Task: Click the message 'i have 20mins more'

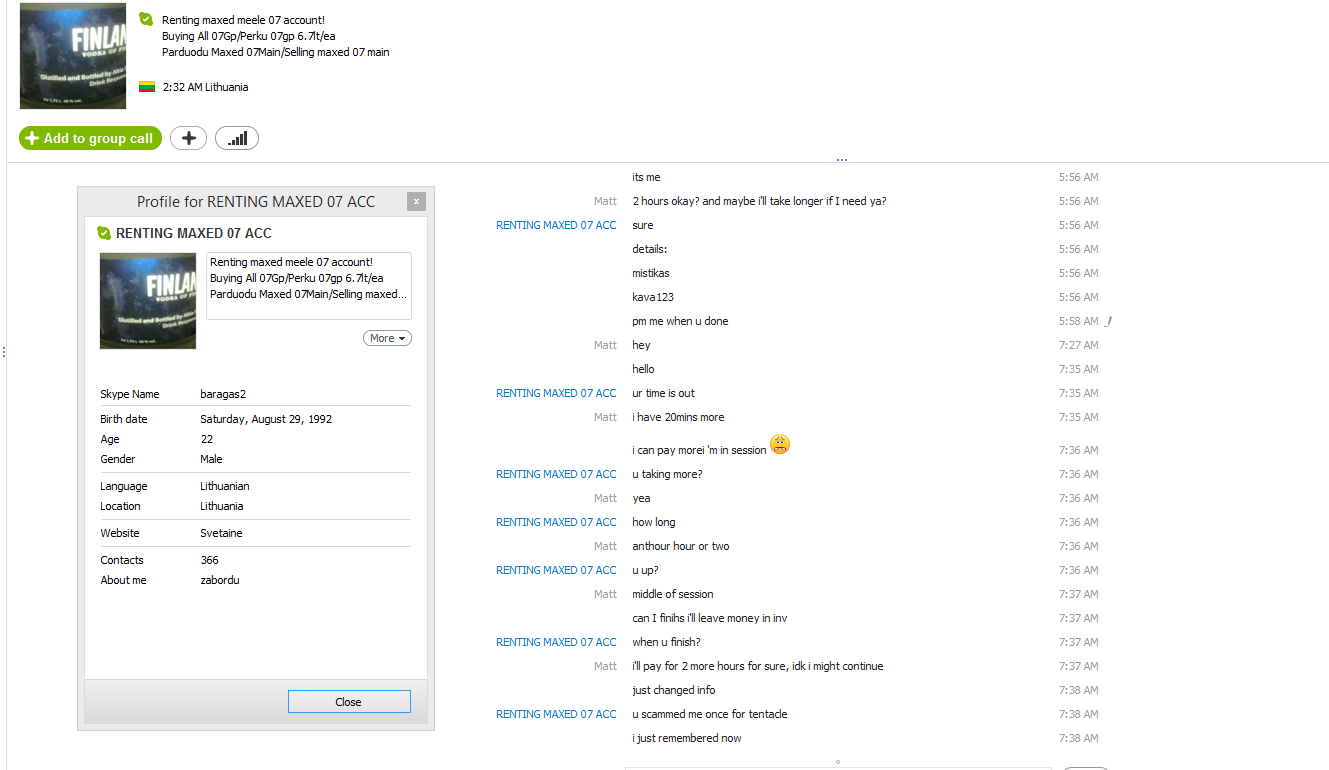Action: [678, 417]
